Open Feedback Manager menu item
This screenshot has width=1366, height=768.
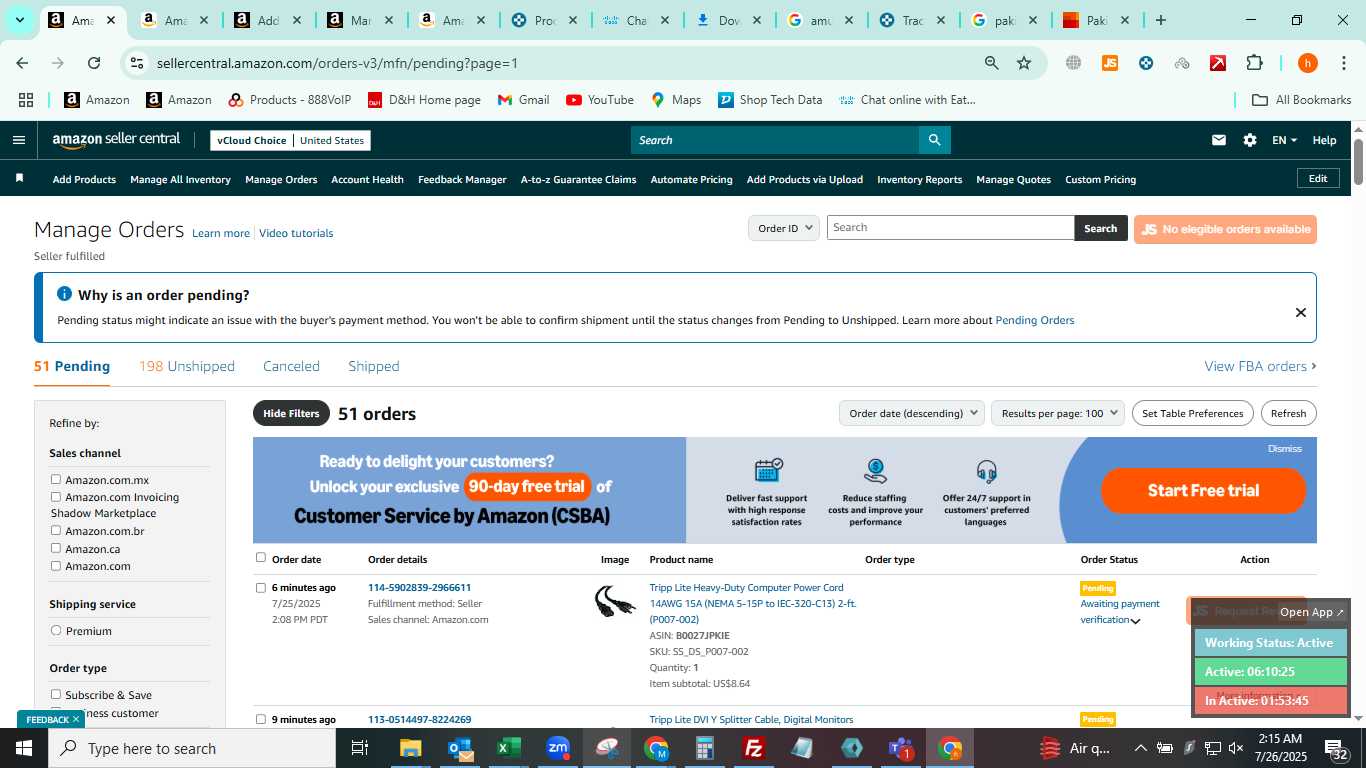462,179
